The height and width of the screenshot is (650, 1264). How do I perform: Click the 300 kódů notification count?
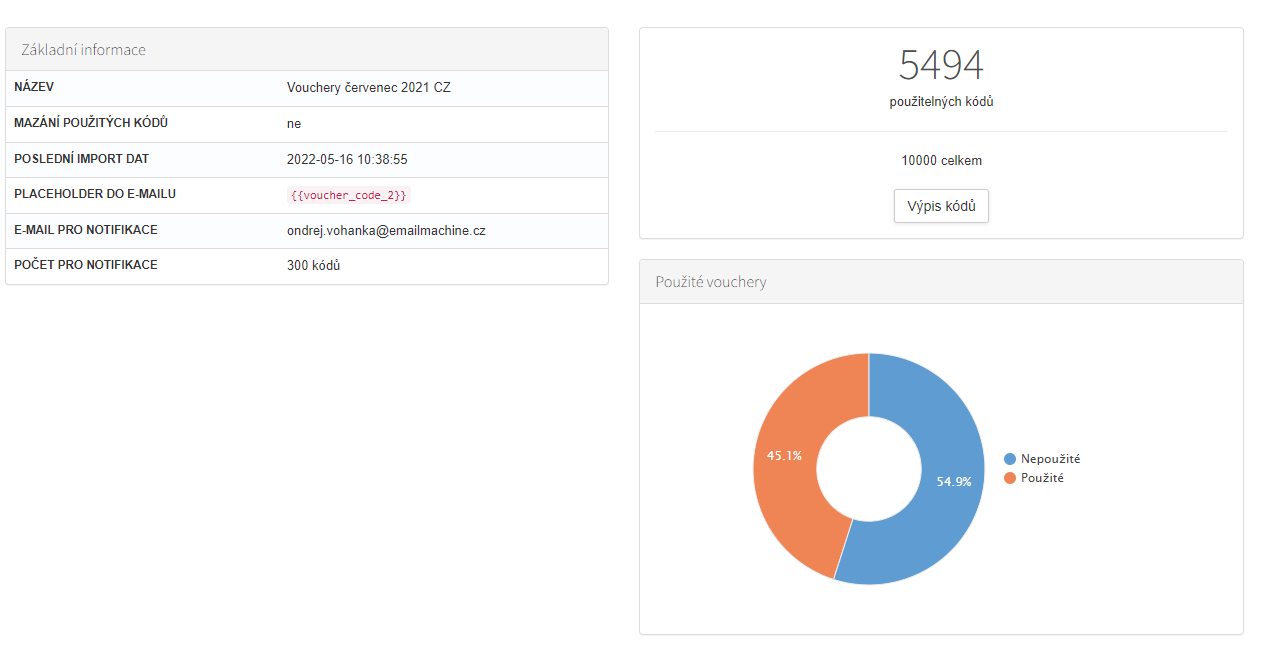tap(313, 266)
